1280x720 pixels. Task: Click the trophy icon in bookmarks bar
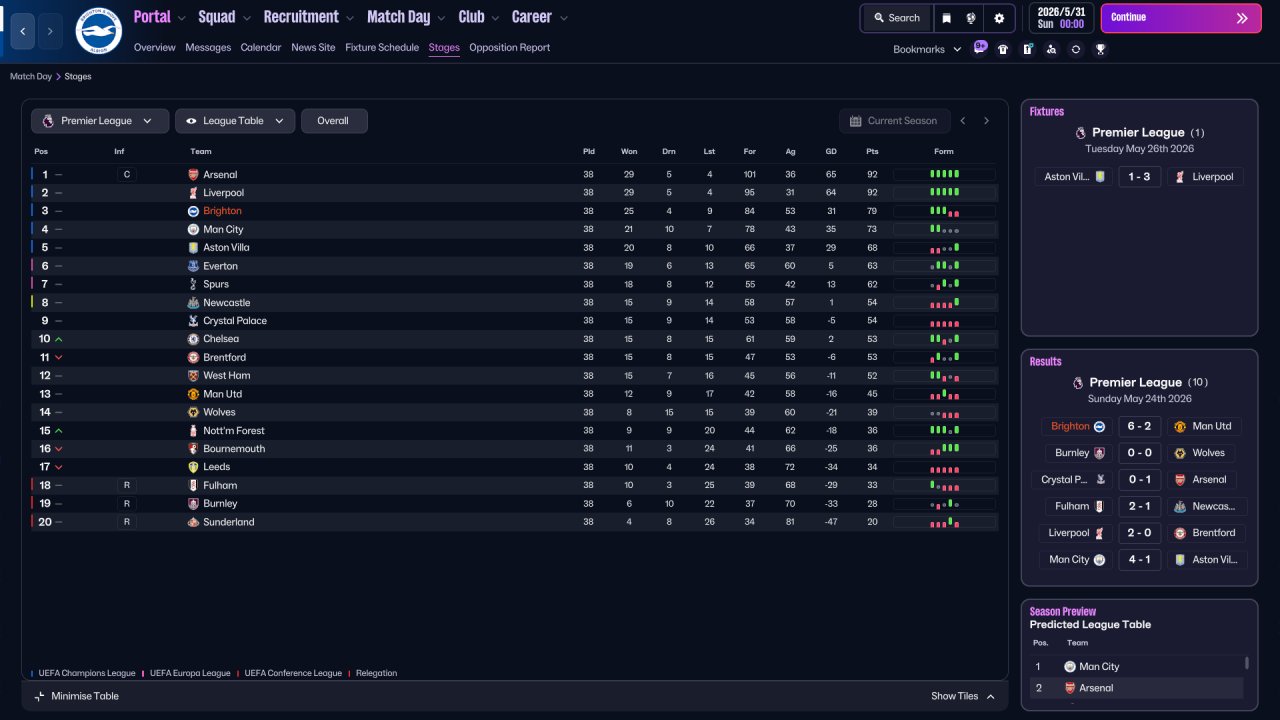tap(1100, 49)
